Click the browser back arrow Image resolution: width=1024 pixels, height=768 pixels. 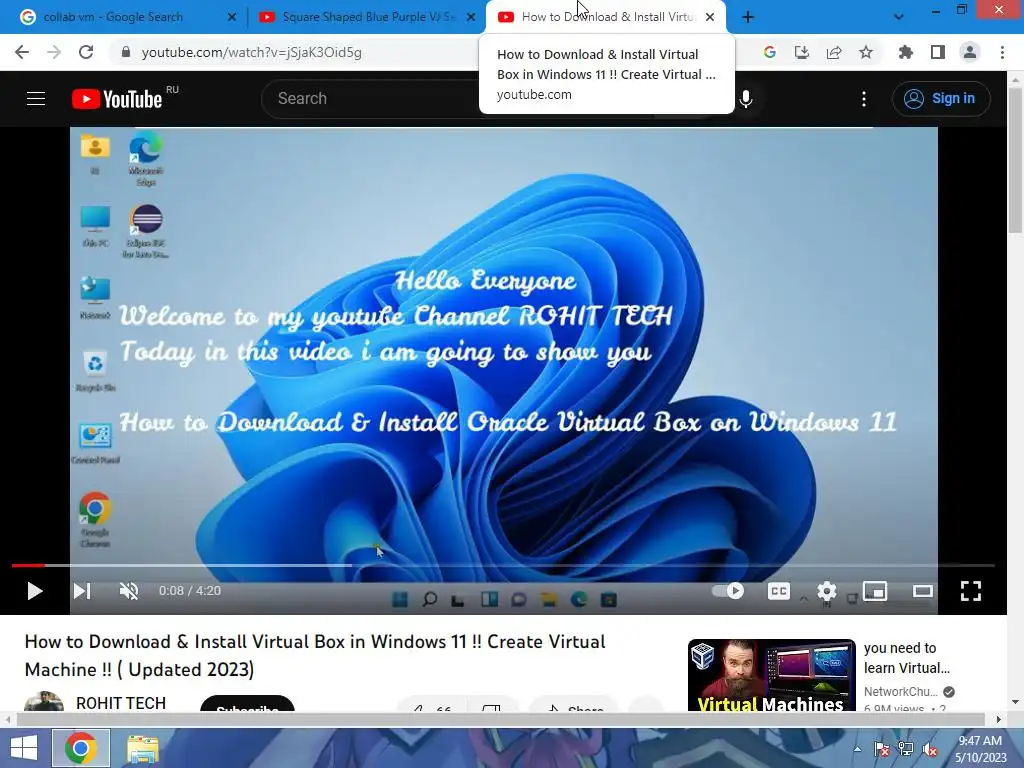(22, 52)
